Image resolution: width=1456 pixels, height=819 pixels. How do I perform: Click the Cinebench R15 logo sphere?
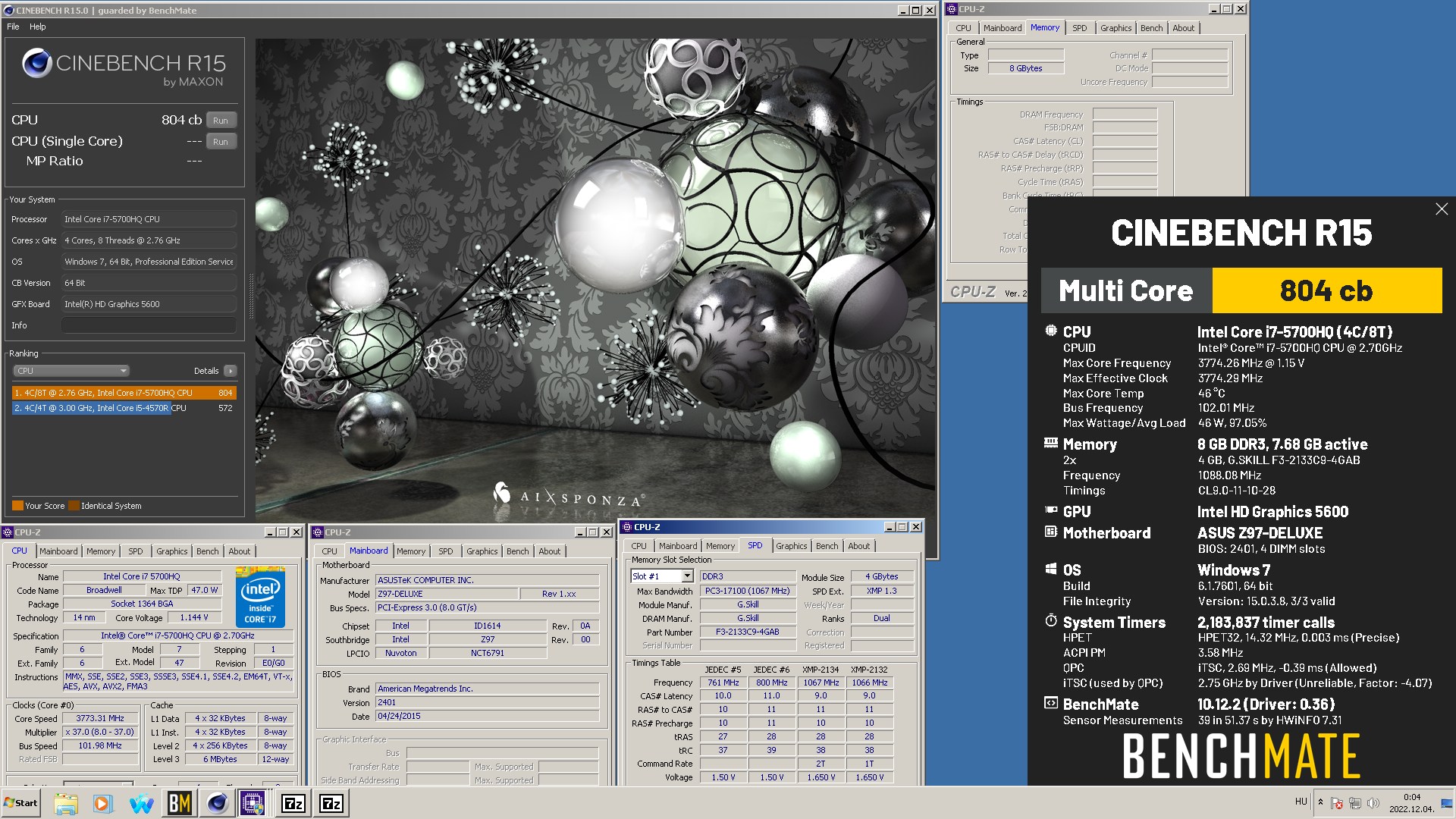[36, 63]
